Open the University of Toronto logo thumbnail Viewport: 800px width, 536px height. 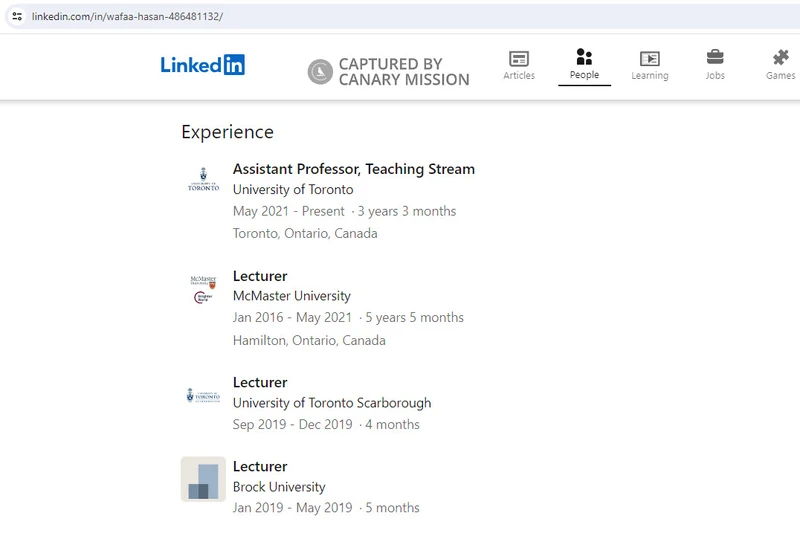tap(203, 179)
